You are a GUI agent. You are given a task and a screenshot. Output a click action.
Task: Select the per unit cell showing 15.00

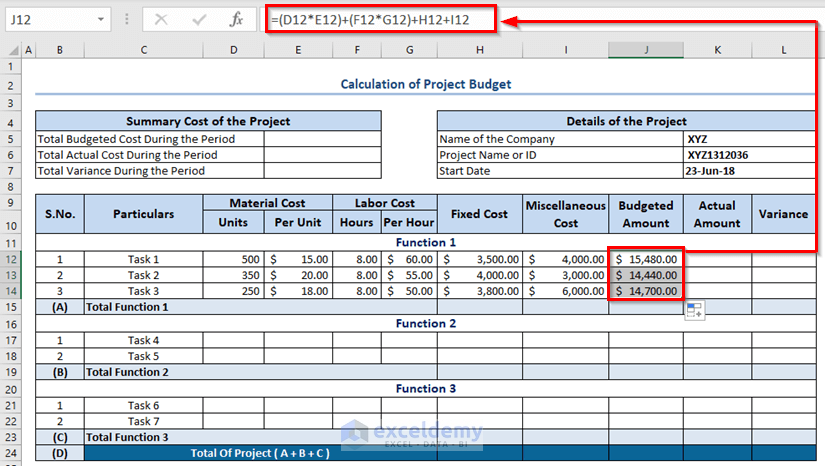[x=298, y=259]
